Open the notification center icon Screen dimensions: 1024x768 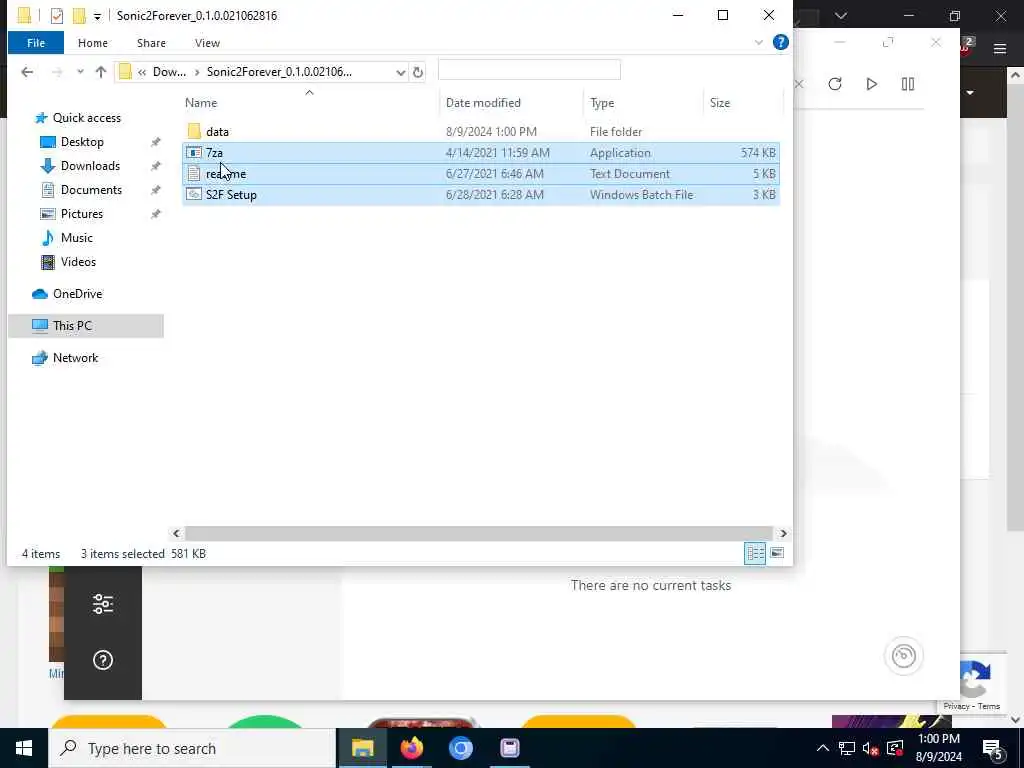tap(993, 748)
